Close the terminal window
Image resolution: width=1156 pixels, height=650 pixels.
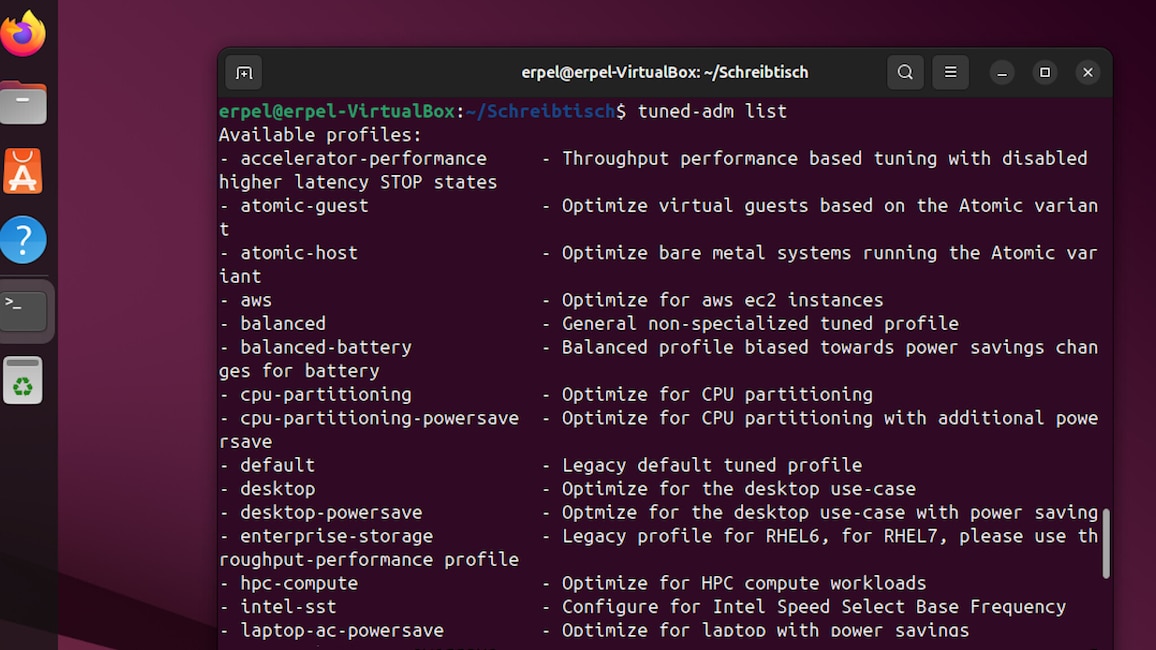coord(1087,72)
